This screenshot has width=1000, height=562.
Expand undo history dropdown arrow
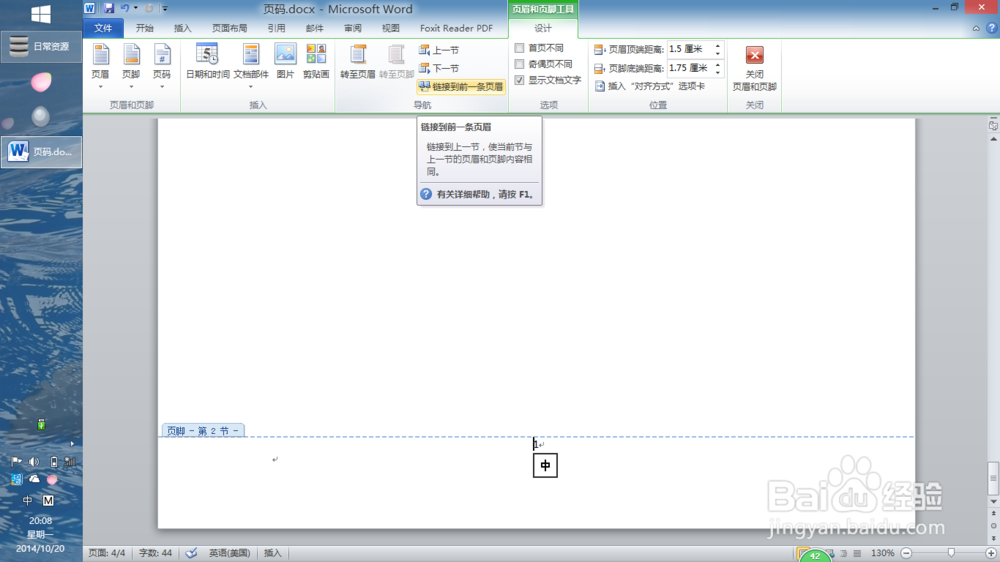coord(136,8)
